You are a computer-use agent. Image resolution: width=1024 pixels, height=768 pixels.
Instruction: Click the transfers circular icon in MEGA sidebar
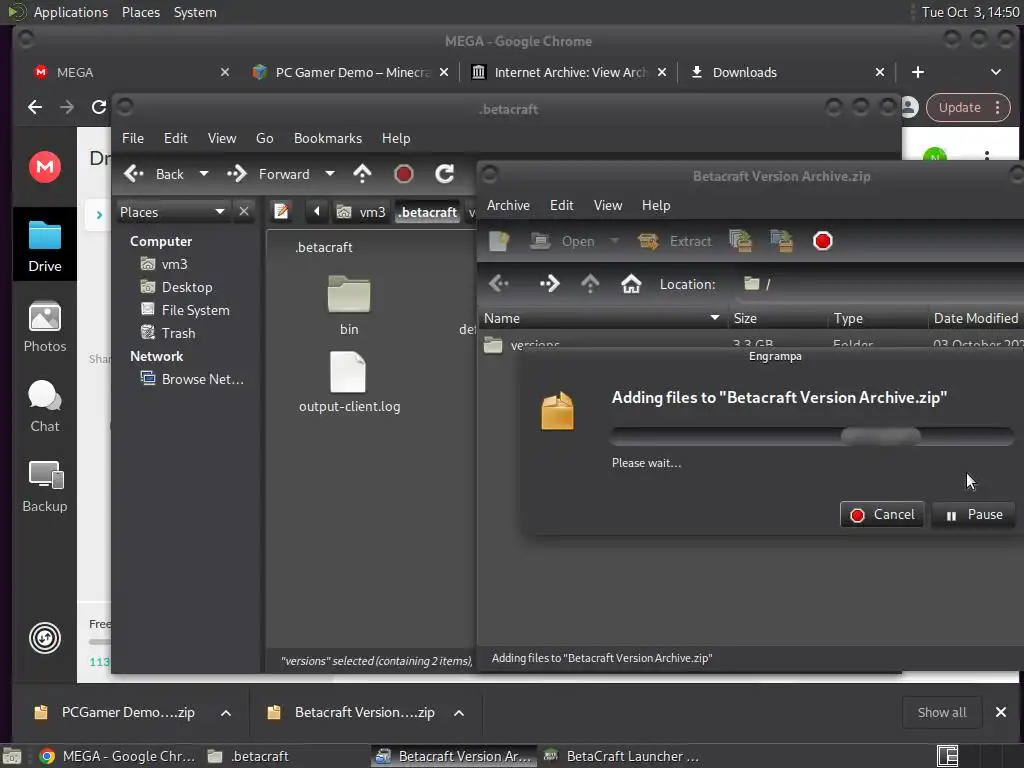click(x=44, y=638)
